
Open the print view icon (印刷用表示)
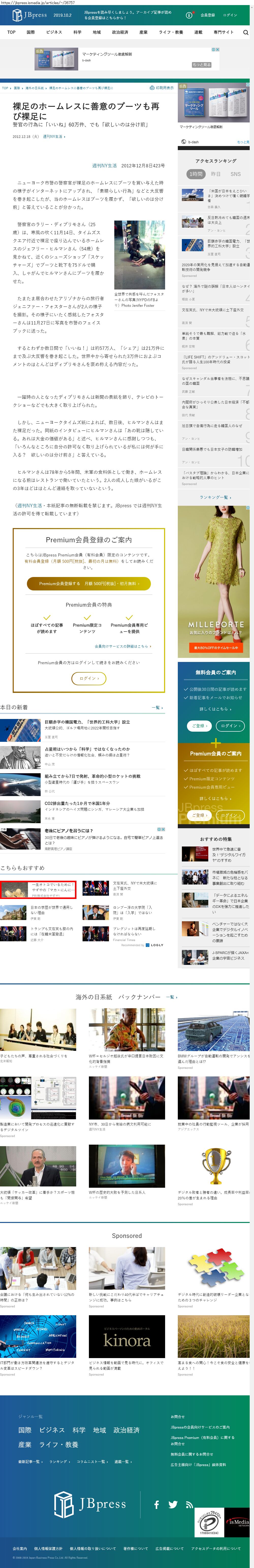[x=162, y=88]
